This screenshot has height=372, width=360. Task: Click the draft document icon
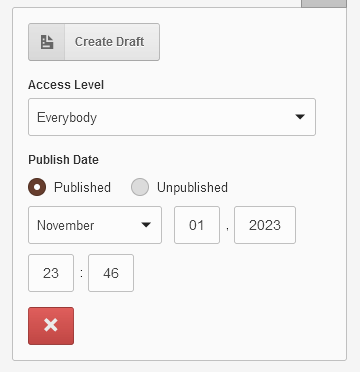point(47,42)
